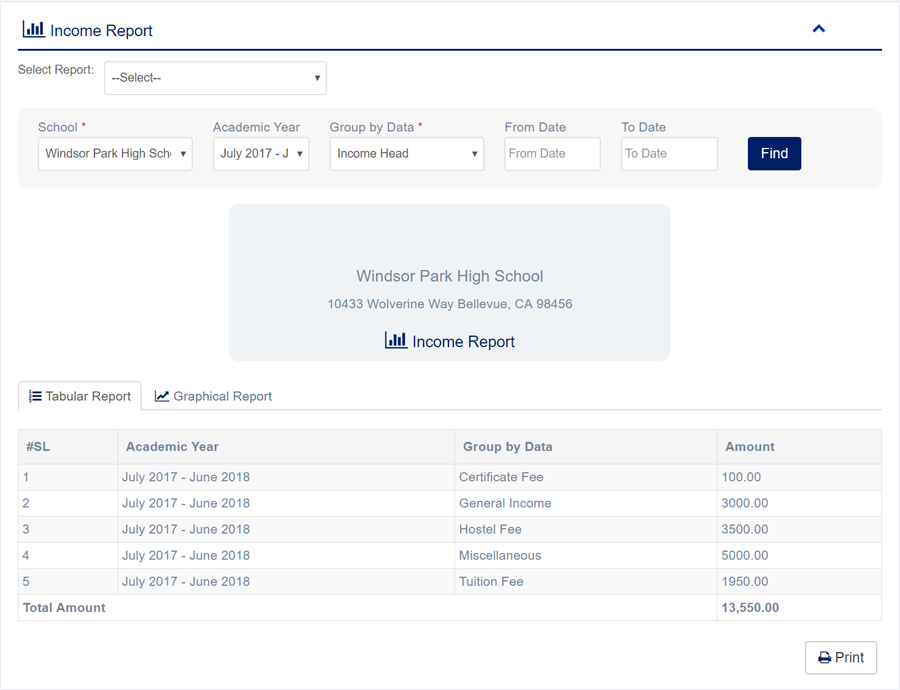The image size is (900, 690).
Task: Expand the Academic Year dropdown
Action: (x=260, y=154)
